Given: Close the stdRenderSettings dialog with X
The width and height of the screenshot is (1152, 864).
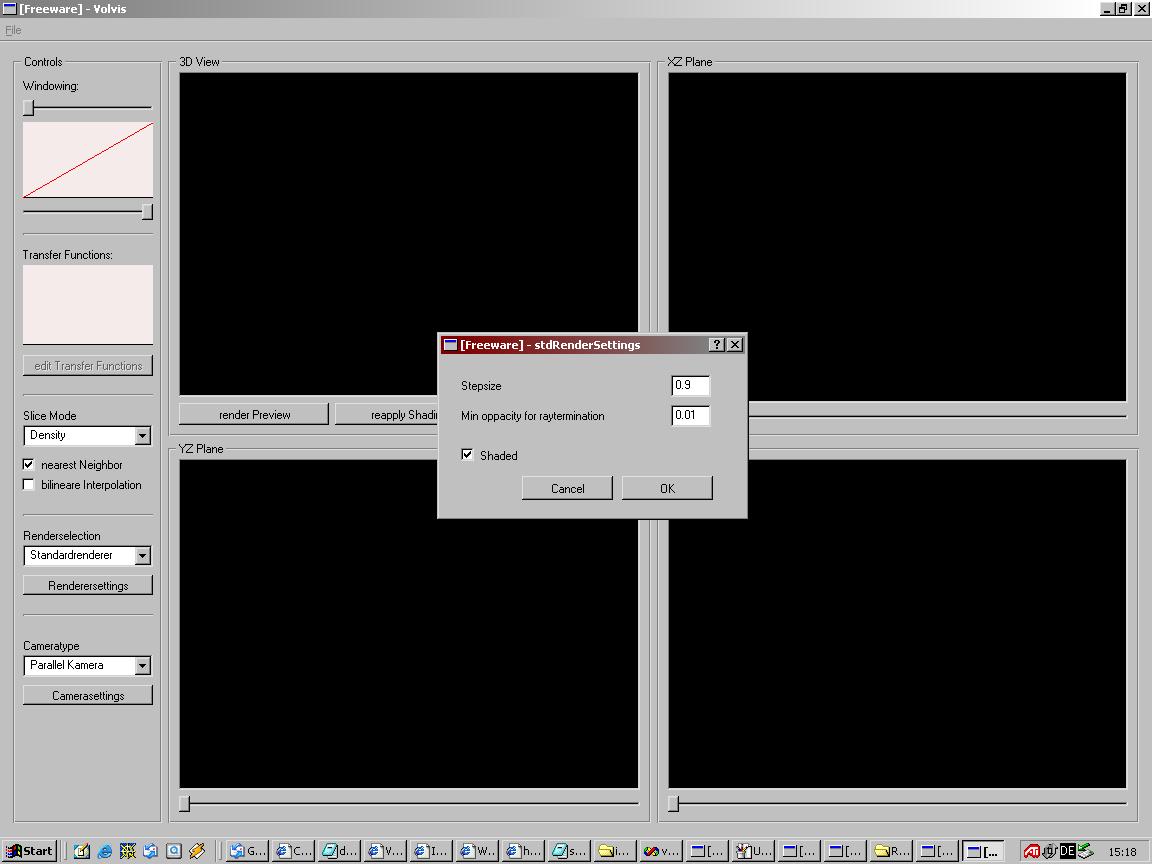Looking at the screenshot, I should pyautogui.click(x=735, y=345).
